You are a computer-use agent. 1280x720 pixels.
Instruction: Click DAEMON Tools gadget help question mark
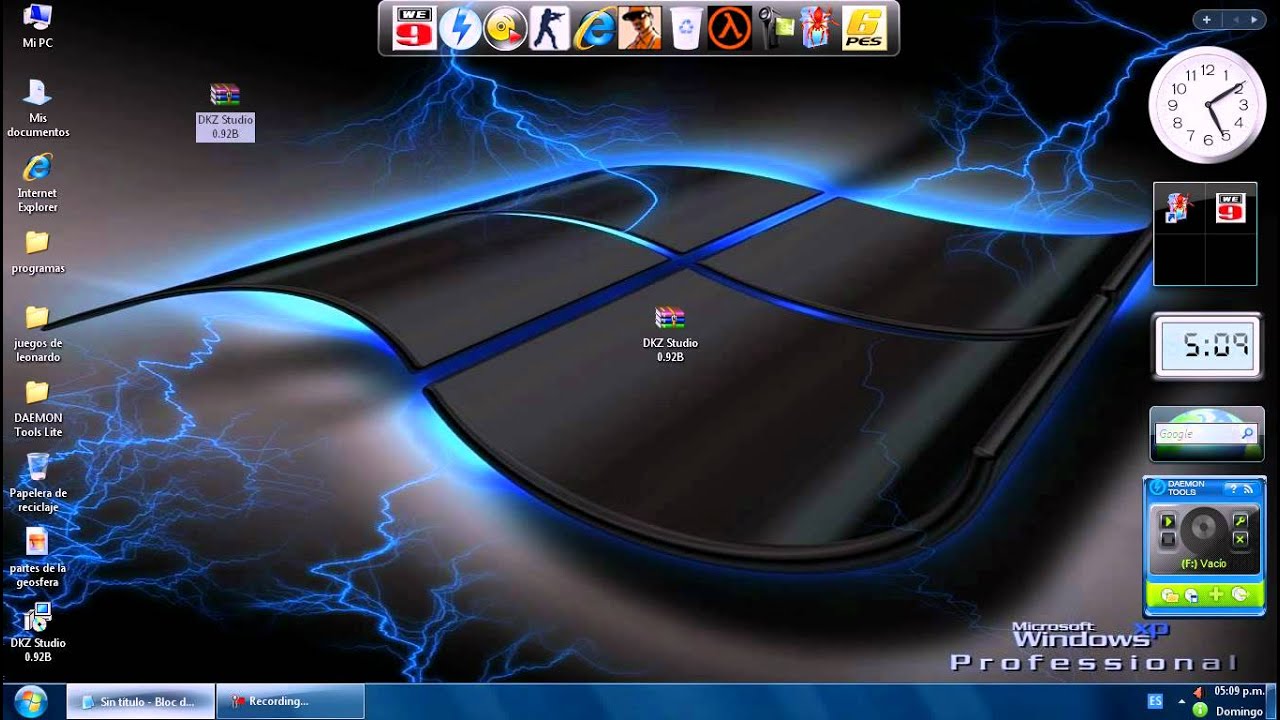pos(1233,489)
